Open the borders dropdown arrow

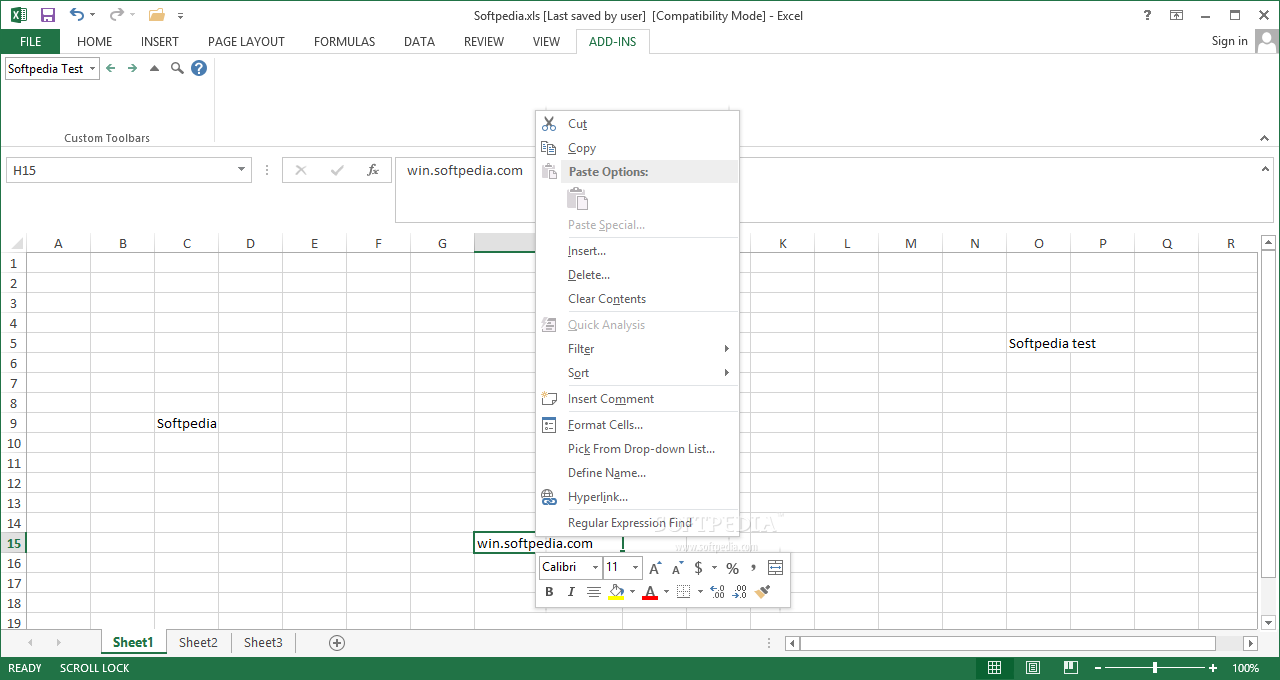point(699,592)
